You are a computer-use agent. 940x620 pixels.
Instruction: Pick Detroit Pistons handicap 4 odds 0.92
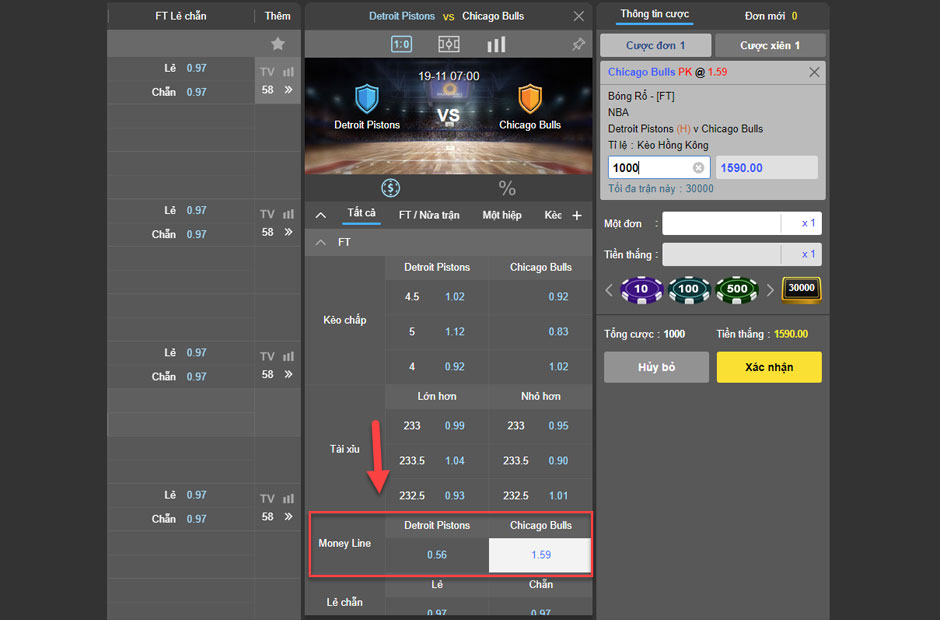(454, 366)
